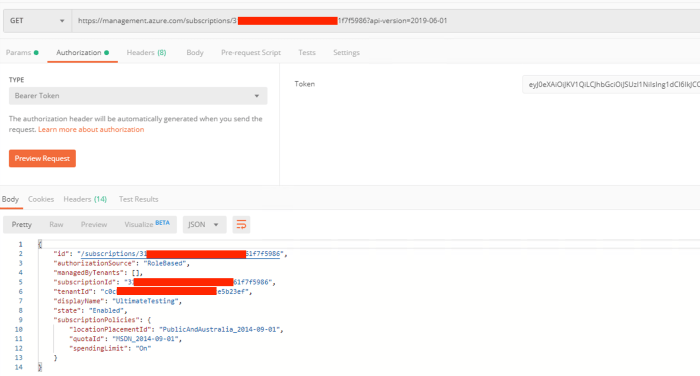Click the "Enabled" state value
Screen dimensions: 700x376
(x=107, y=310)
